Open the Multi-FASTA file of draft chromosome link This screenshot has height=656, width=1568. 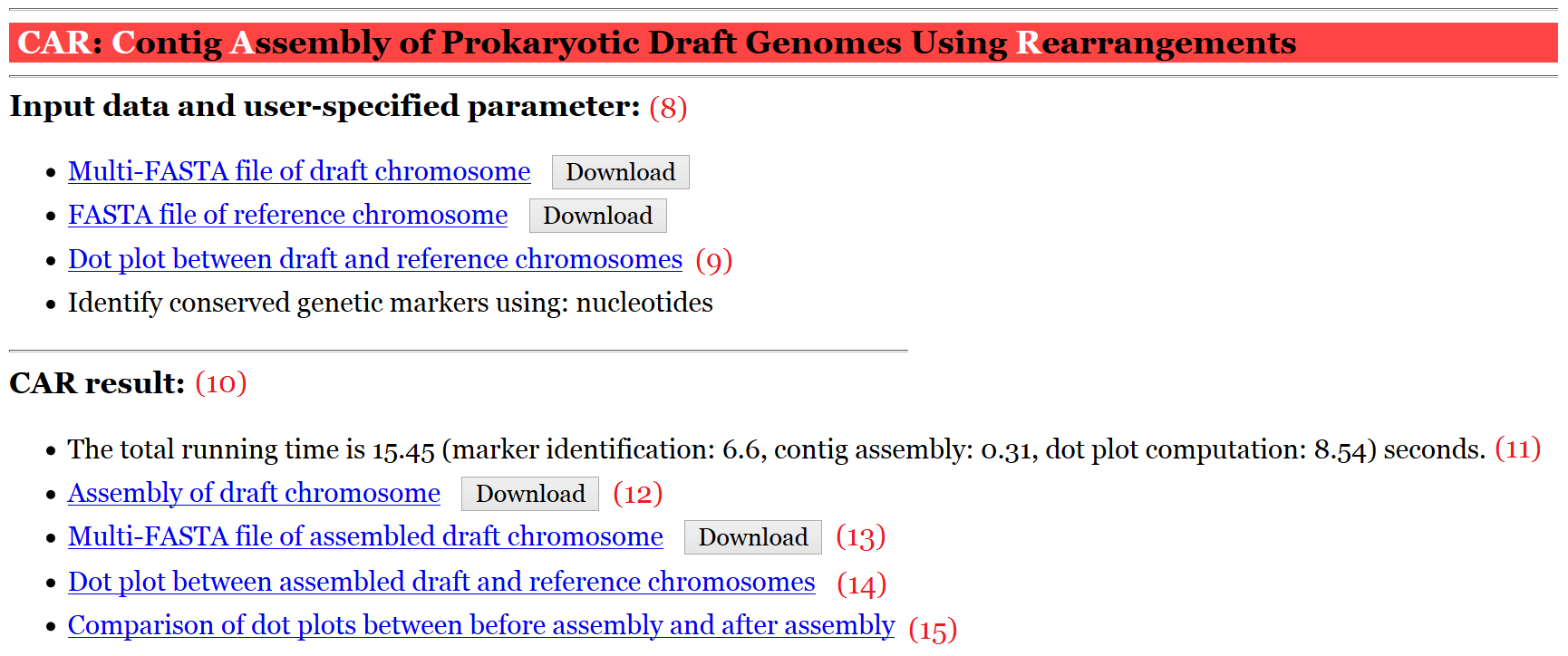(x=299, y=171)
